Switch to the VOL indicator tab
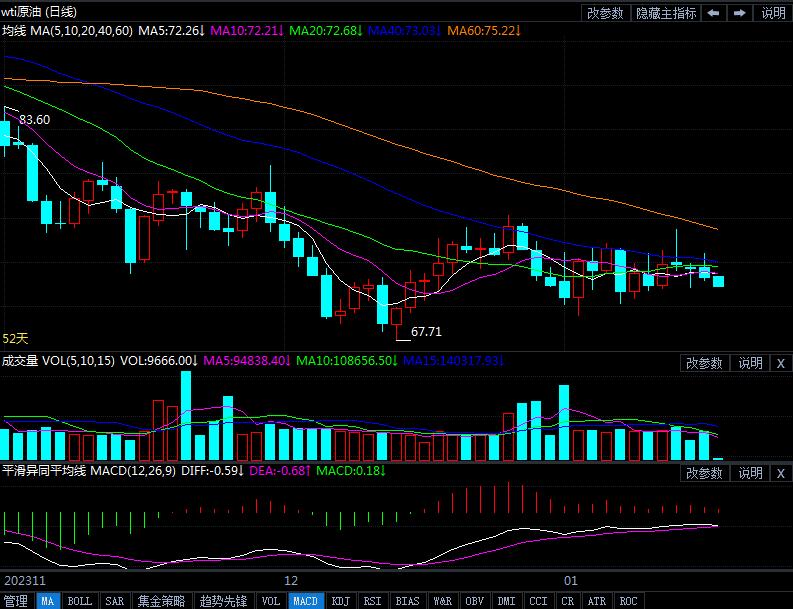 click(x=271, y=601)
